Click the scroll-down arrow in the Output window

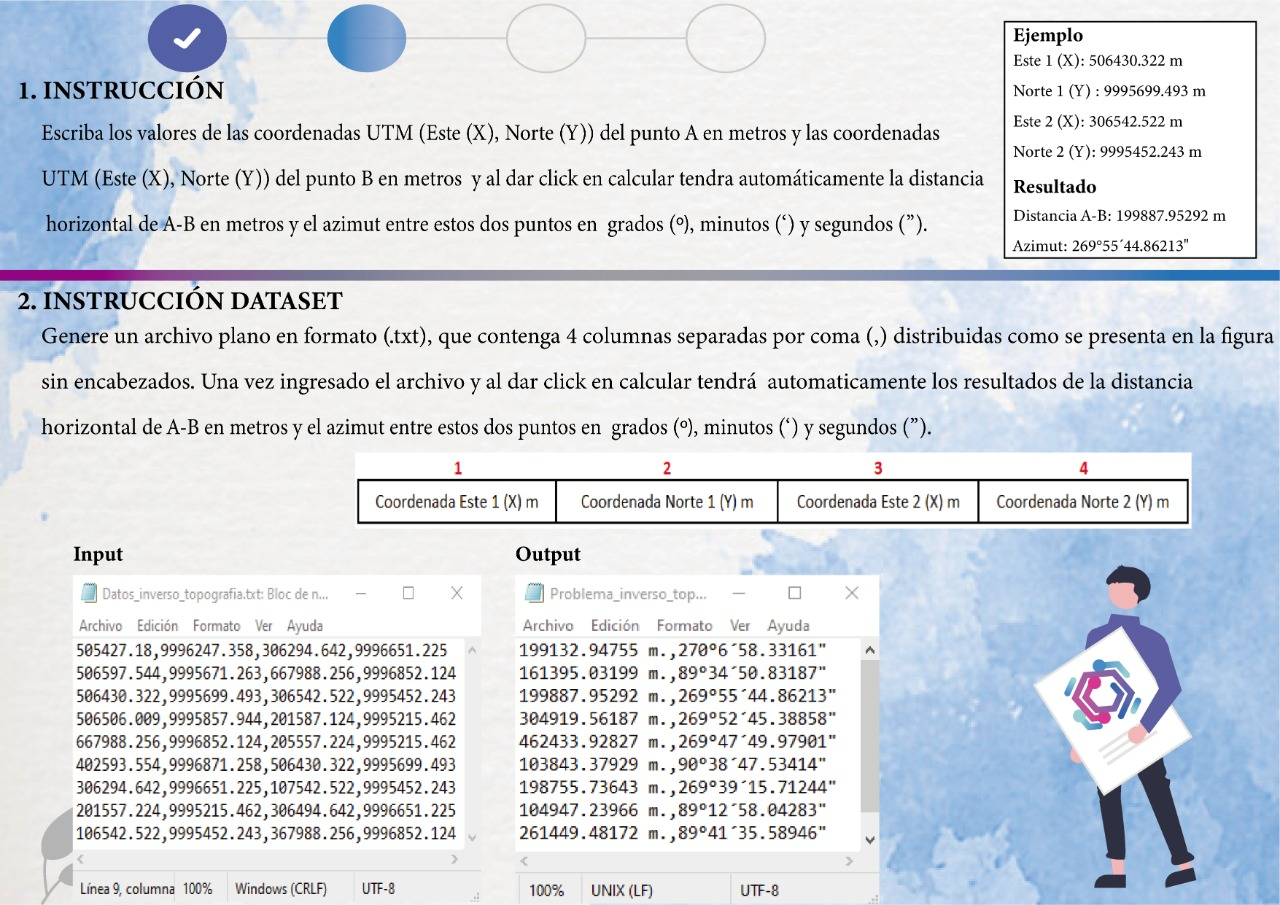tap(869, 840)
